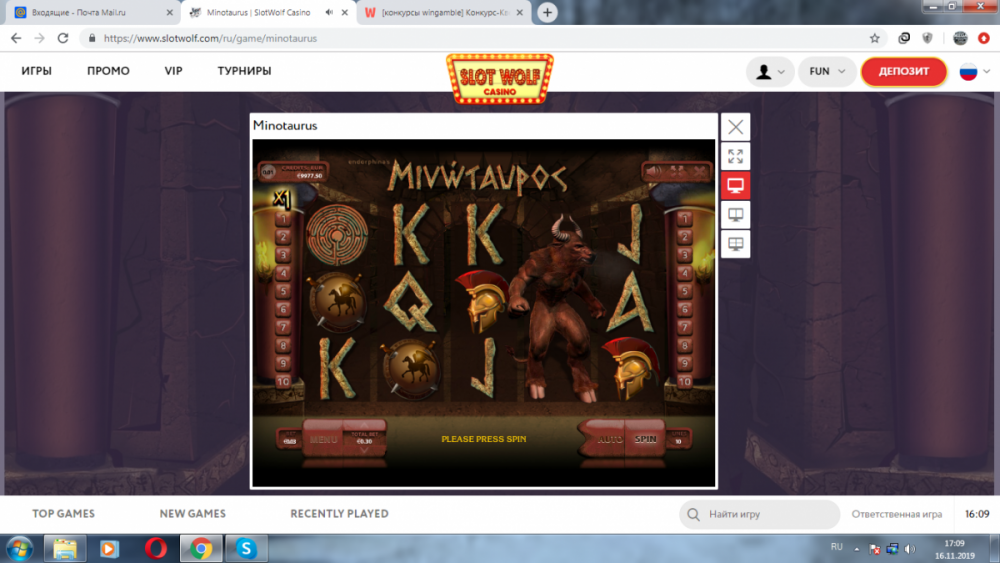Bookmark the page with the star icon
The image size is (1000, 563).
[x=875, y=38]
